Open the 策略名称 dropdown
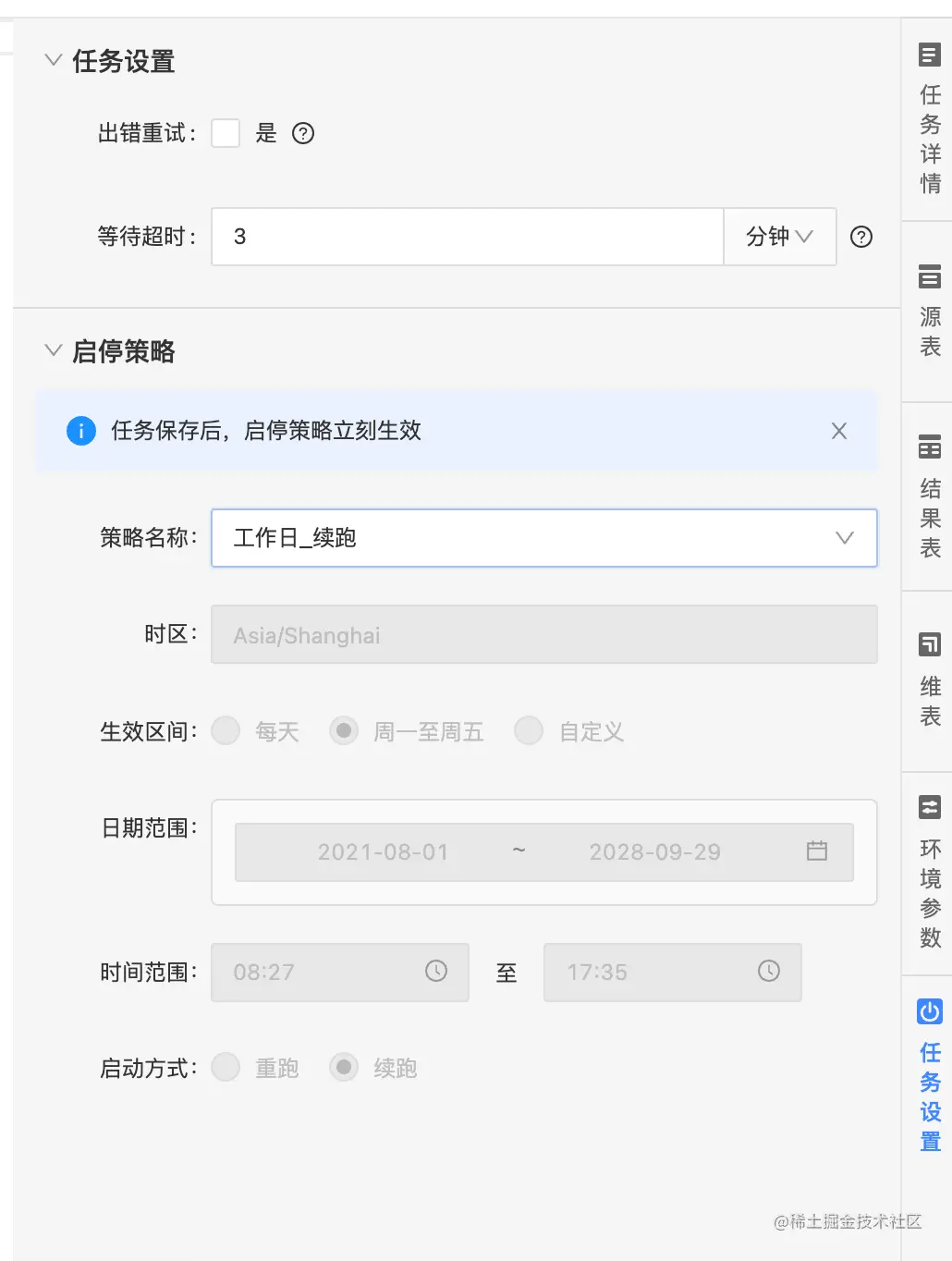952x1261 pixels. point(842,538)
